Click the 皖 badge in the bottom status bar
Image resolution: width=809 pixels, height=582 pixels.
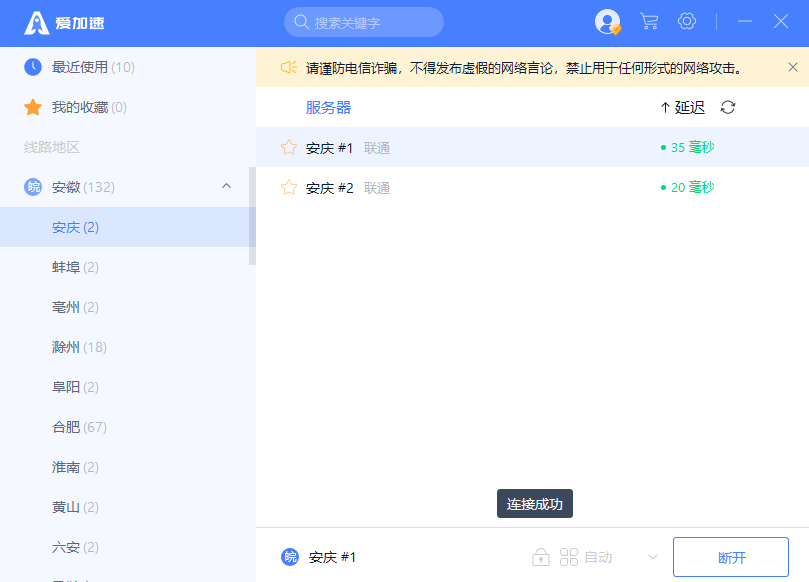pyautogui.click(x=290, y=557)
